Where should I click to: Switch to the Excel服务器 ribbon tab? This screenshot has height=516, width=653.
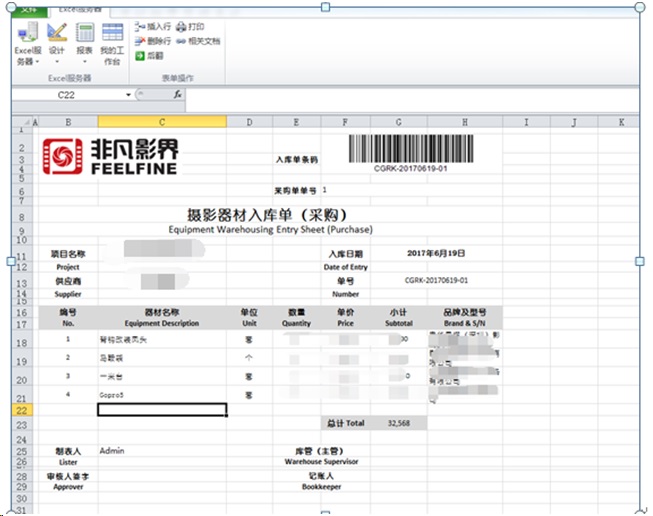pyautogui.click(x=78, y=7)
